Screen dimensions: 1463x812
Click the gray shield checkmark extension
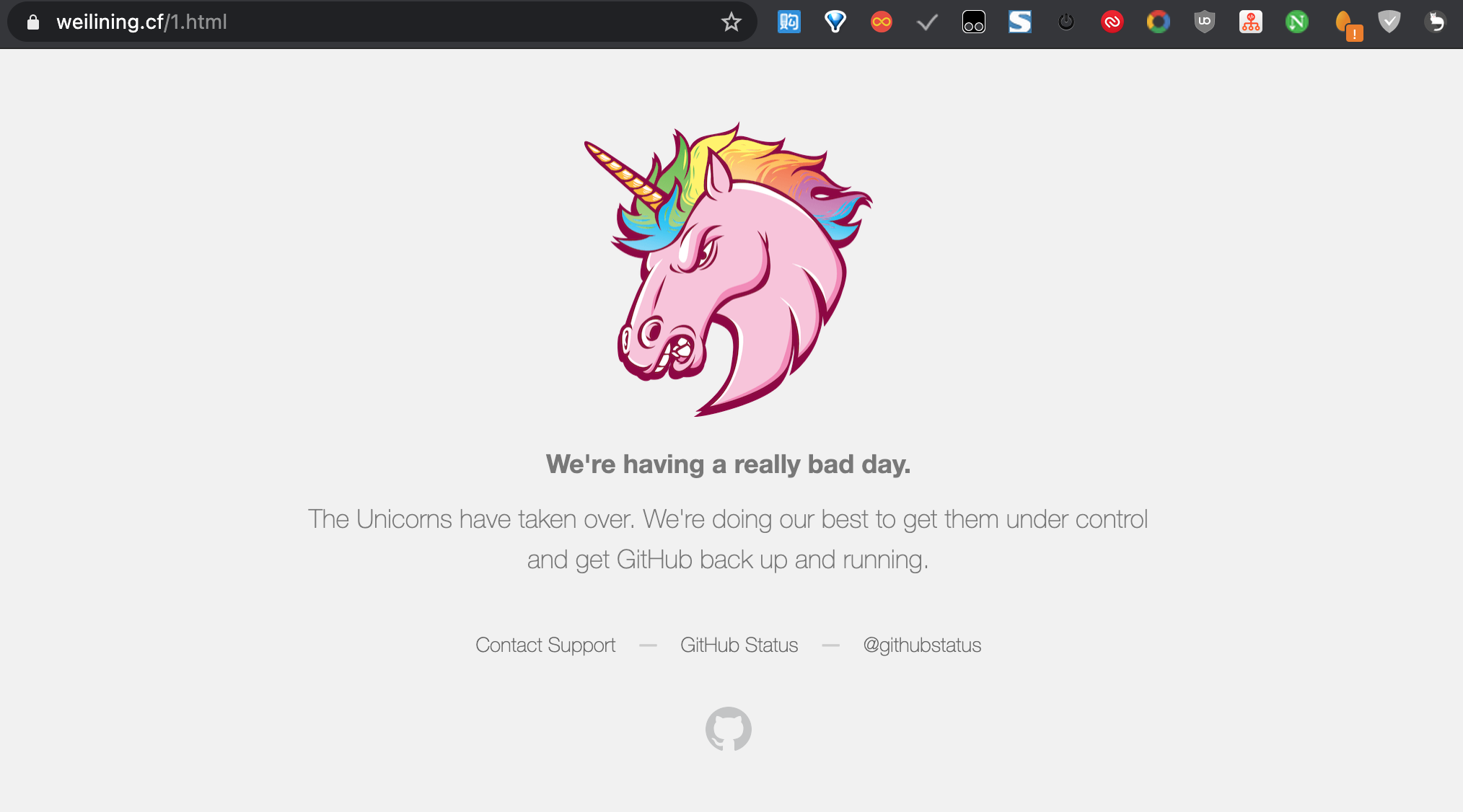(x=1389, y=22)
